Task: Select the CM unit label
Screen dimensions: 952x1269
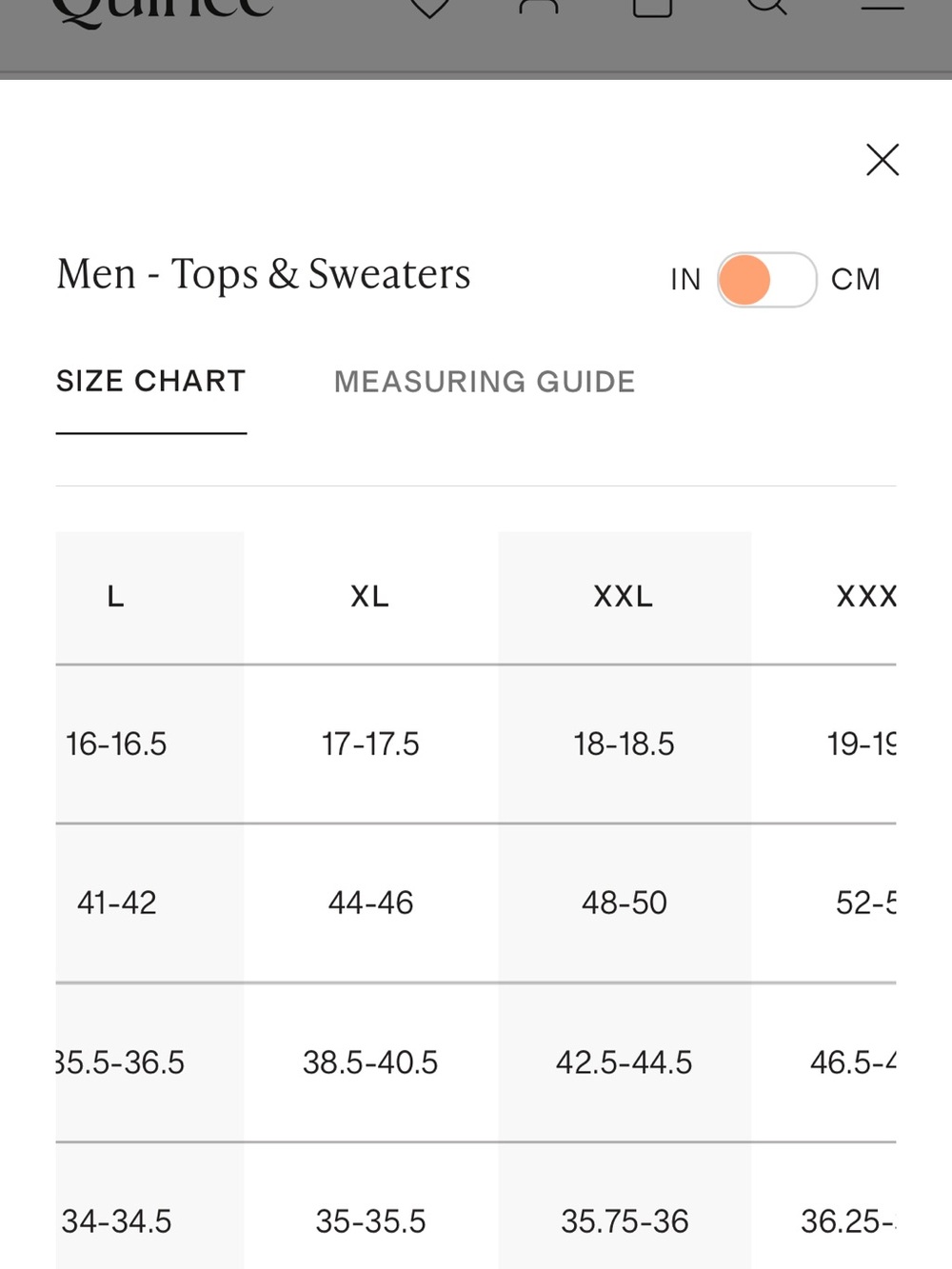Action: [x=856, y=279]
